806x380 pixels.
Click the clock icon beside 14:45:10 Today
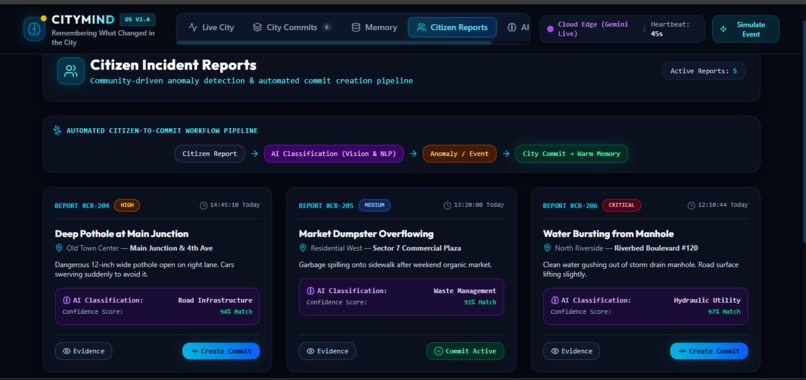[x=204, y=206]
